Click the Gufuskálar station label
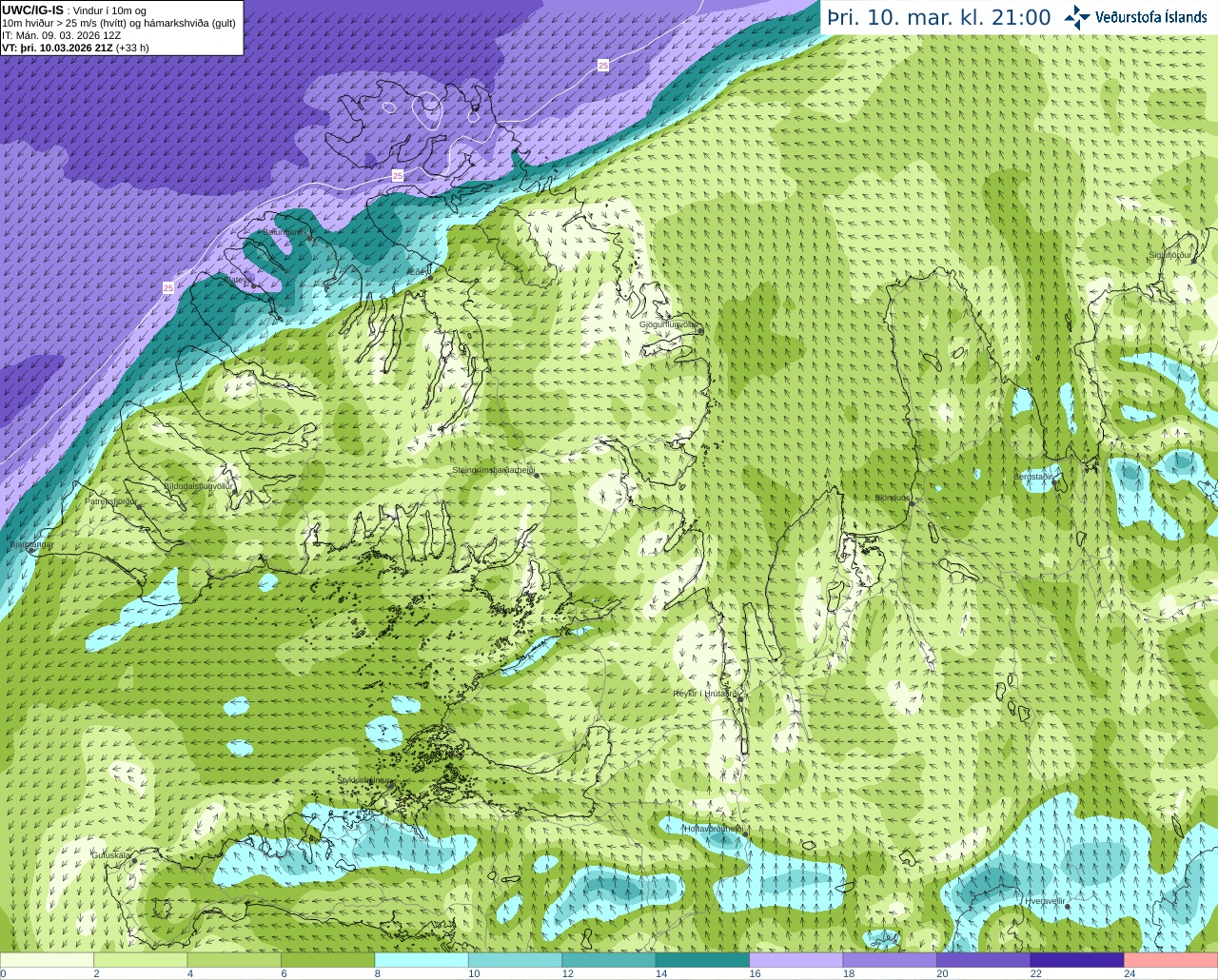 [x=111, y=855]
